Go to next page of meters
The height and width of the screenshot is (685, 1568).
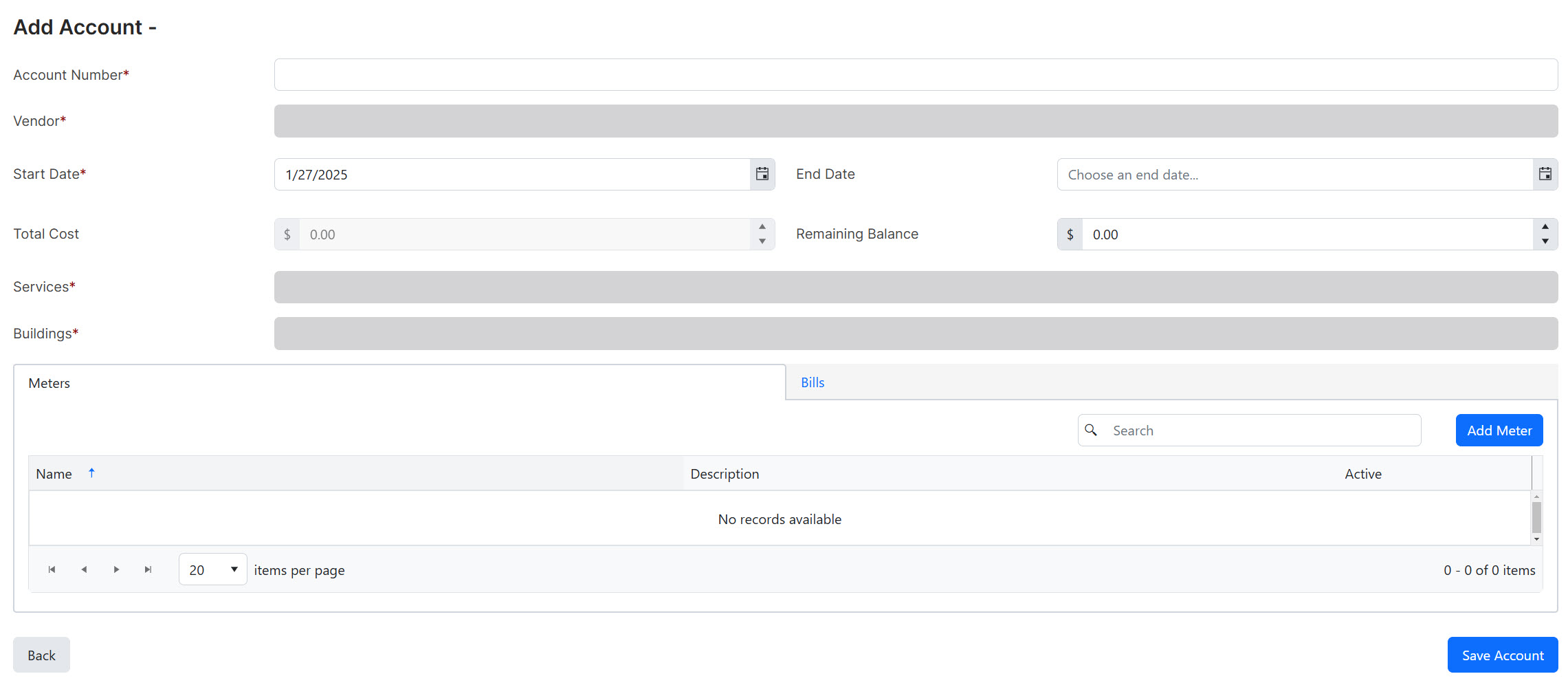point(116,569)
